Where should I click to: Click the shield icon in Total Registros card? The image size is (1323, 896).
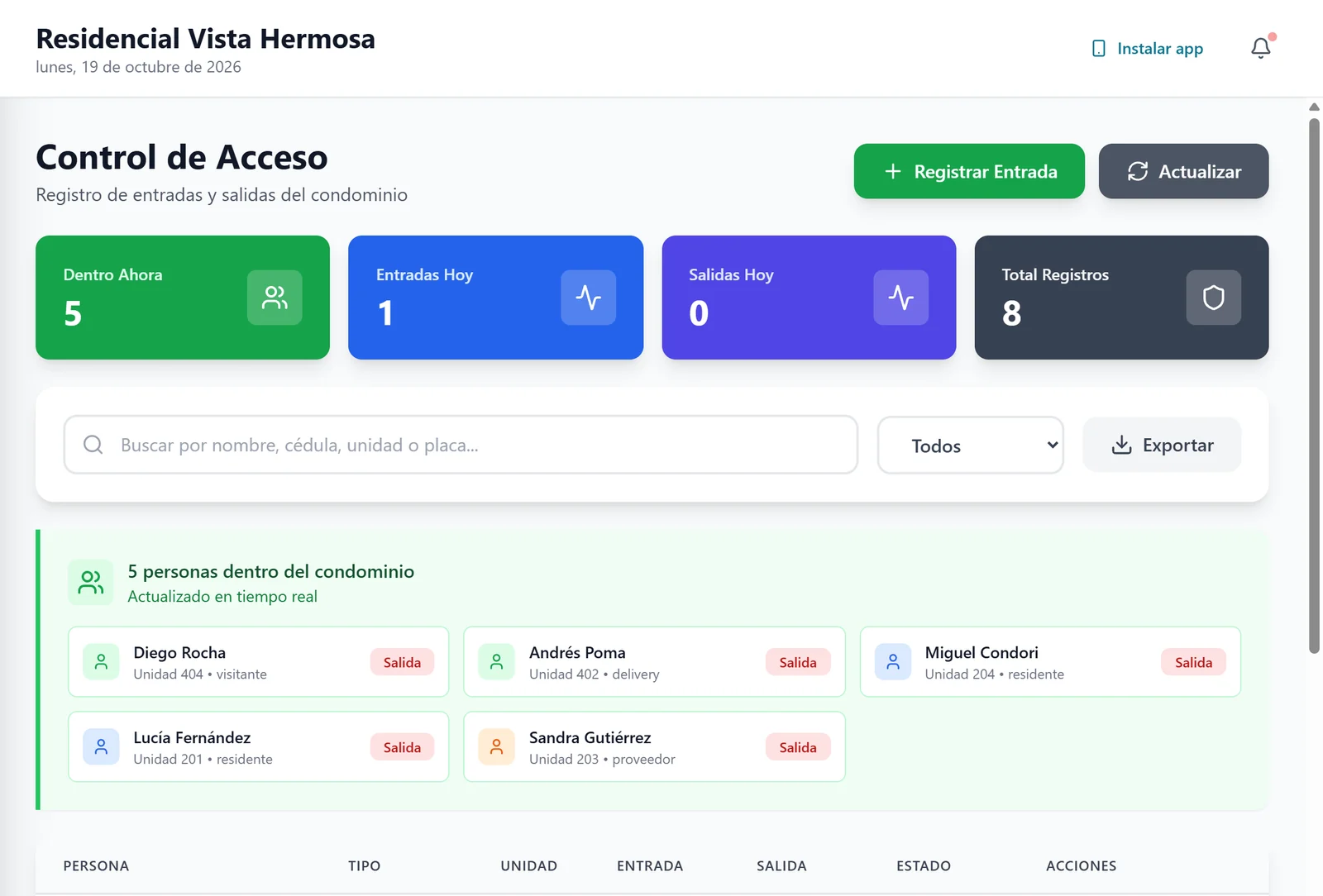1214,298
